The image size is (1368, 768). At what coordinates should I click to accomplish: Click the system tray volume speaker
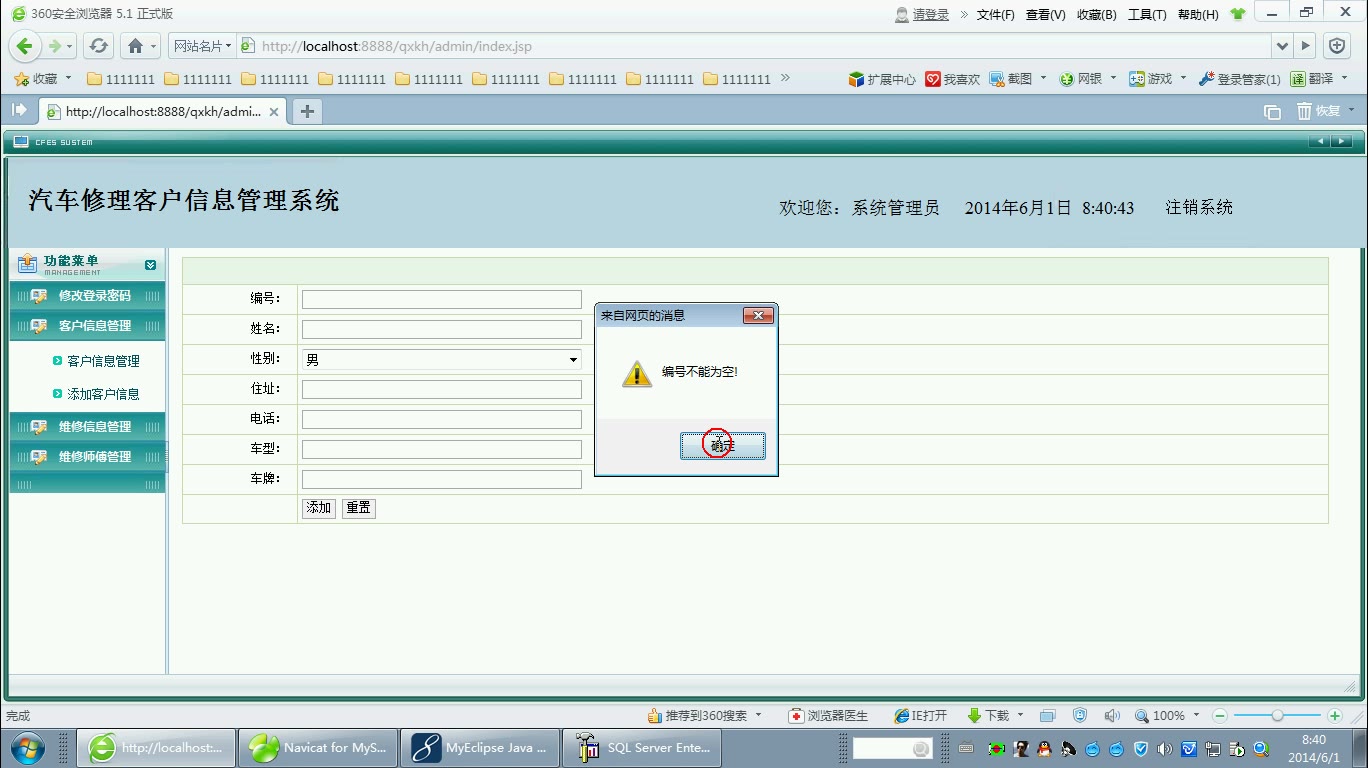pos(1165,749)
